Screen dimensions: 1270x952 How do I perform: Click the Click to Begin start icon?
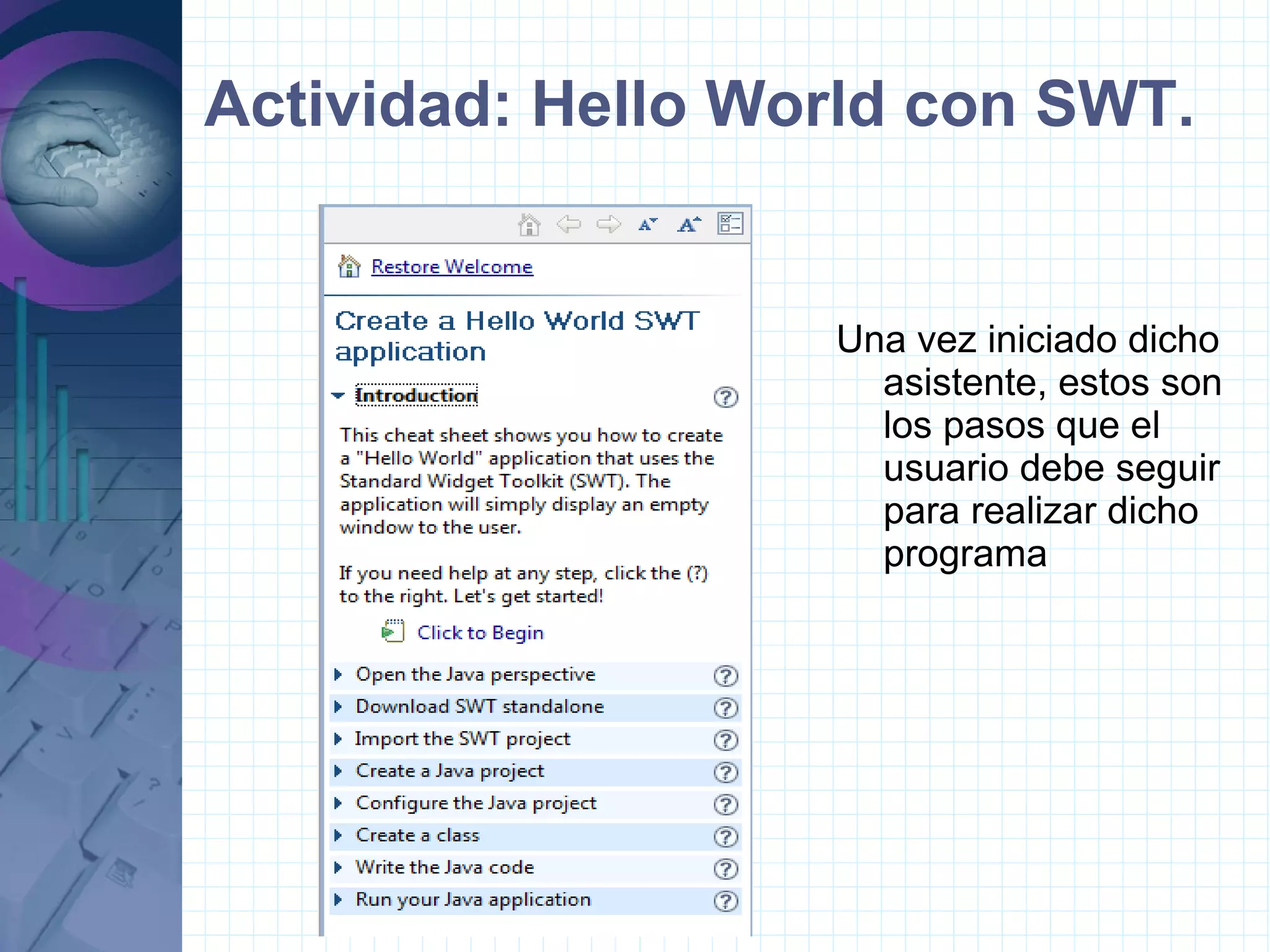(x=393, y=631)
